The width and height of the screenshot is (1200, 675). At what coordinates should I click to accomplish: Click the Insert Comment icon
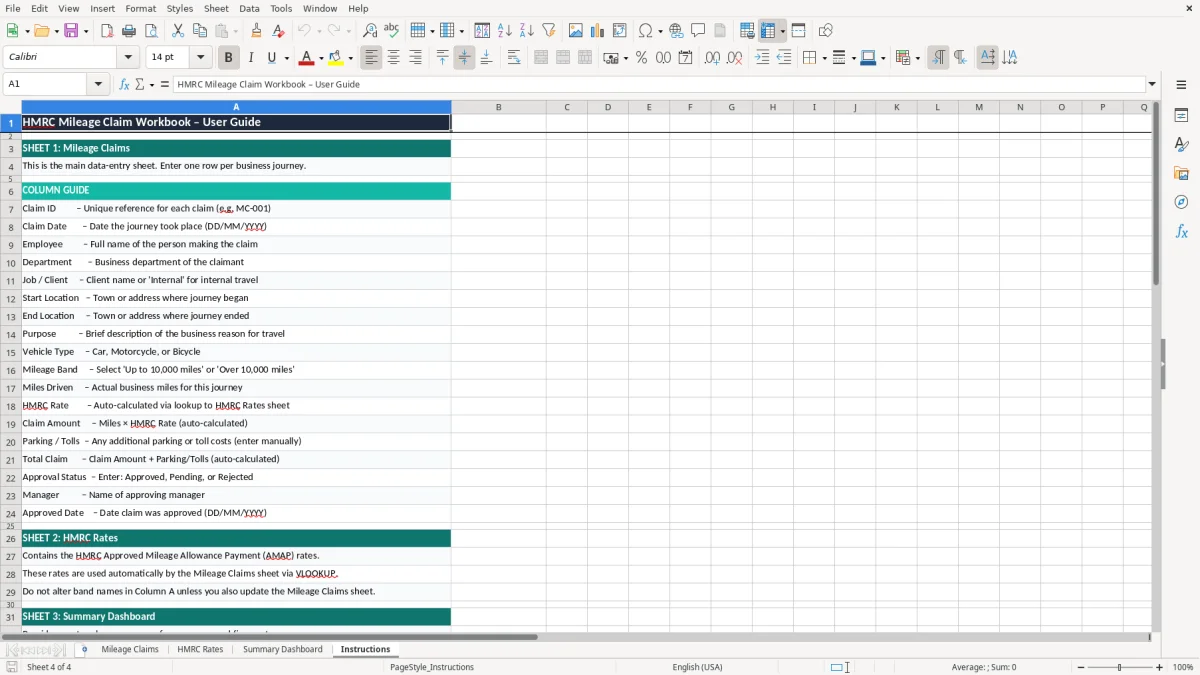coord(698,31)
